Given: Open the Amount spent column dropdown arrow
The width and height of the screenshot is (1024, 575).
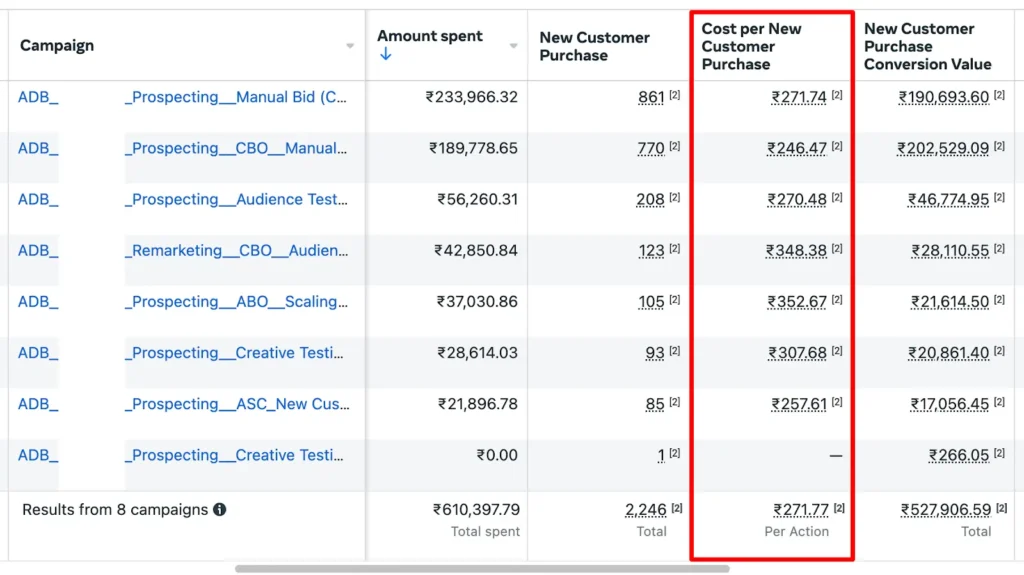Looking at the screenshot, I should point(513,46).
